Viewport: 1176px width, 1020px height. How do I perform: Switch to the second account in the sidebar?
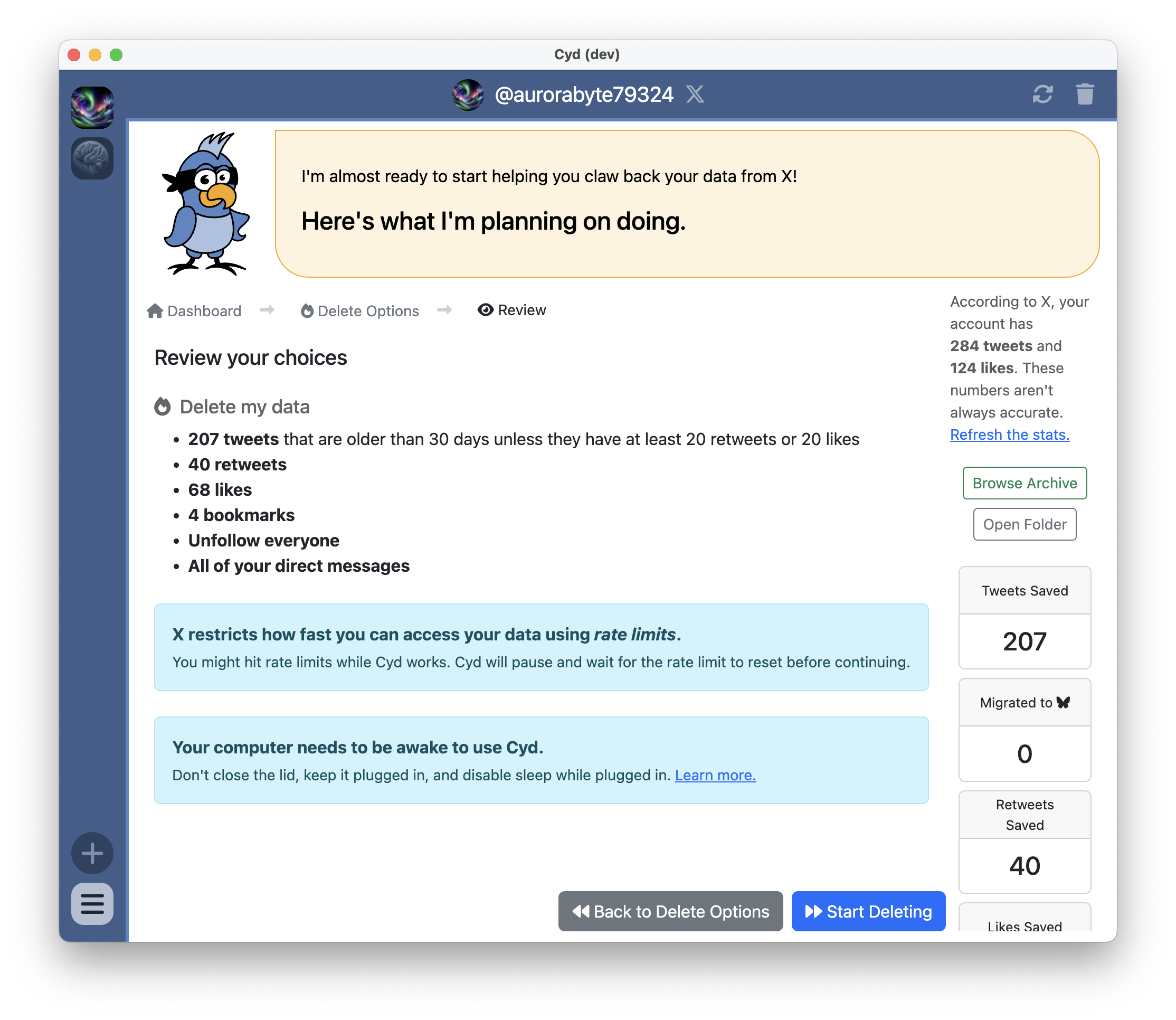click(92, 158)
